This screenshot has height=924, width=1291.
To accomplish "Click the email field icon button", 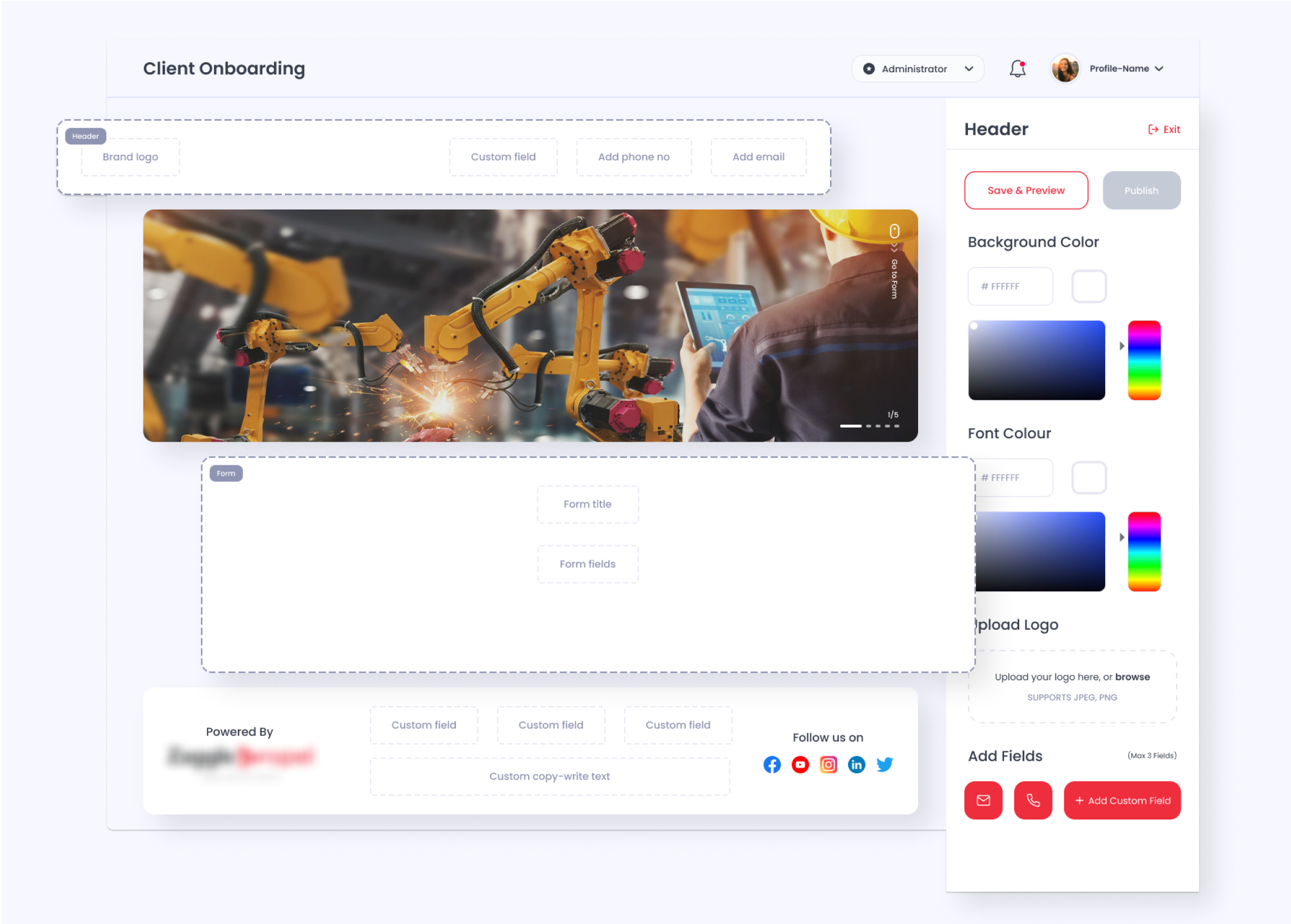I will pos(983,800).
